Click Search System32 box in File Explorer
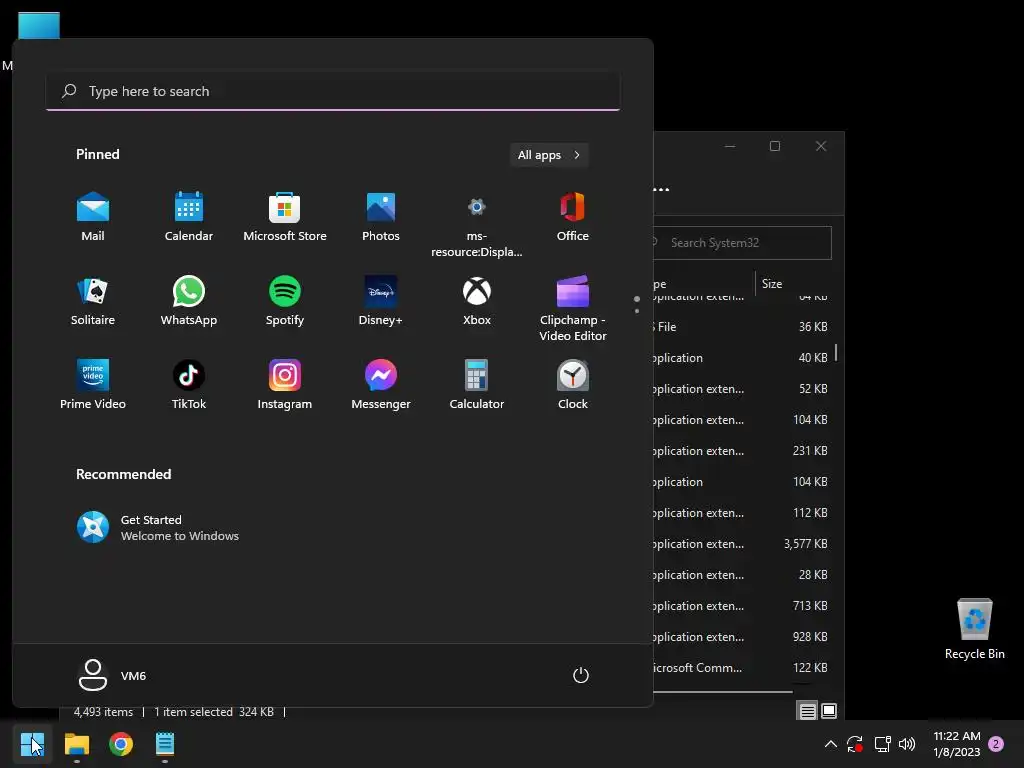The width and height of the screenshot is (1024, 768). (743, 243)
